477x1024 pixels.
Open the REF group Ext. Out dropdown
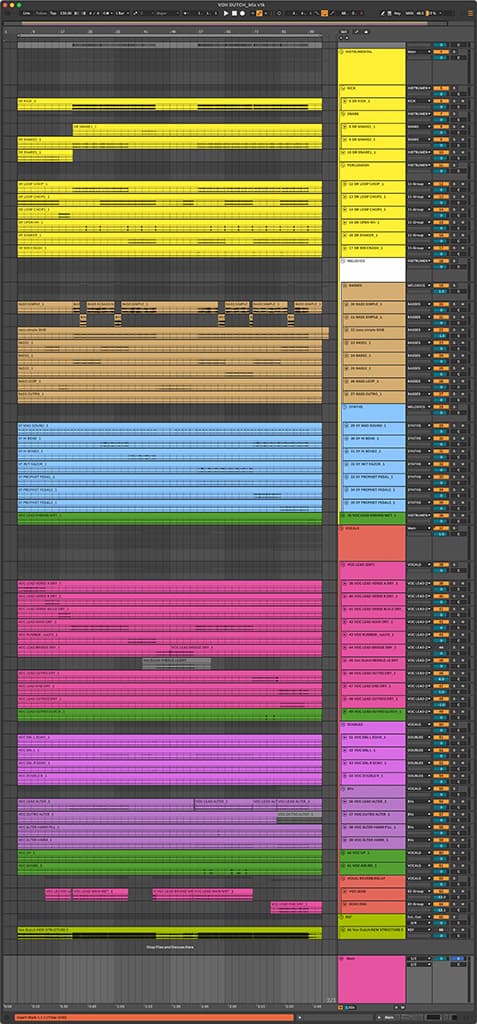click(x=419, y=917)
